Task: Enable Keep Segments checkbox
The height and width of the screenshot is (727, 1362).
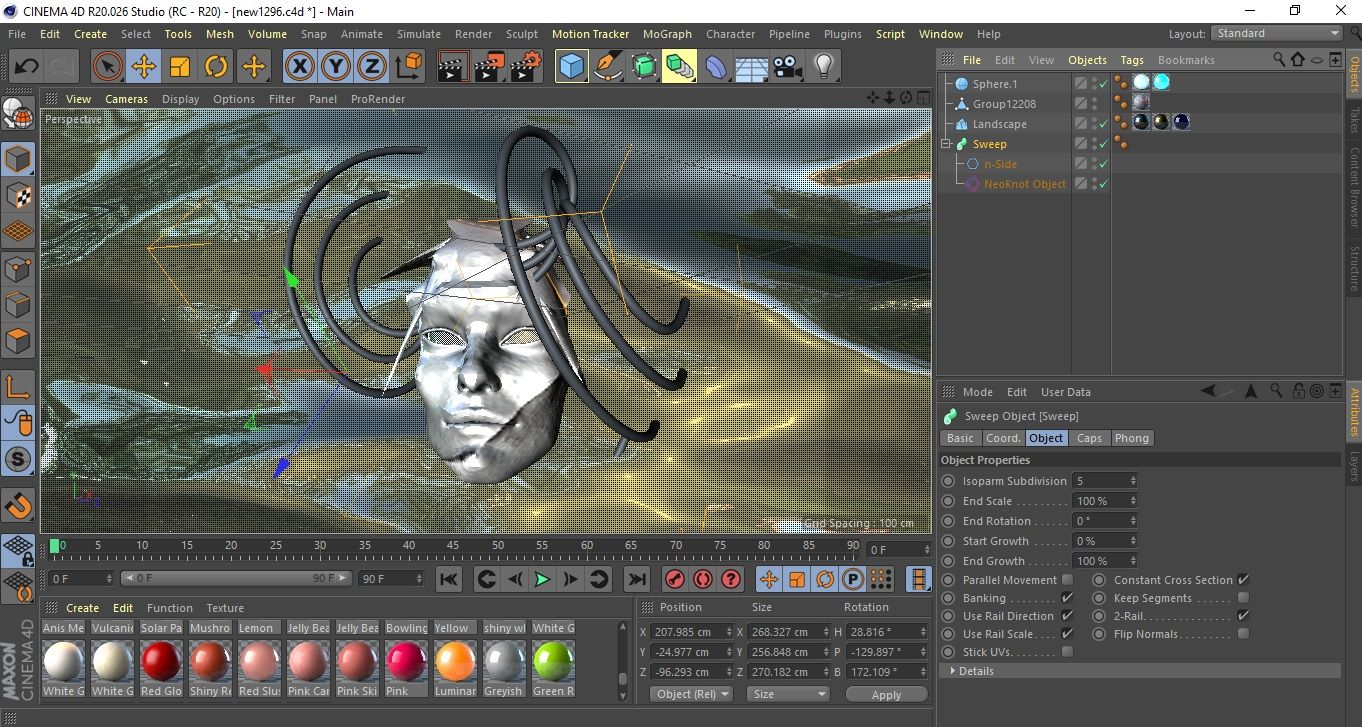Action: tap(1243, 598)
